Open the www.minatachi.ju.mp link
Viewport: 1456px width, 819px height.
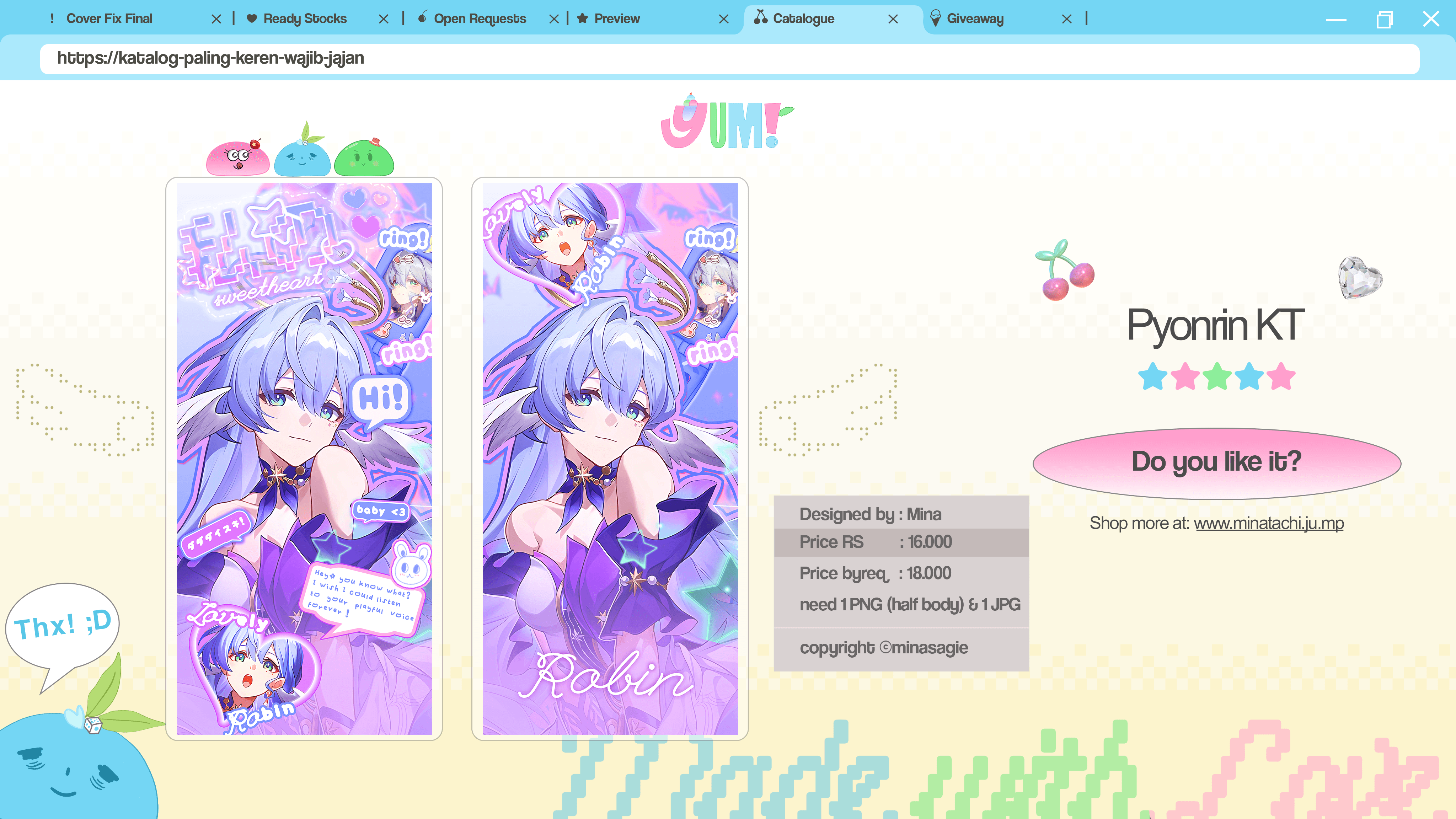pos(1268,523)
